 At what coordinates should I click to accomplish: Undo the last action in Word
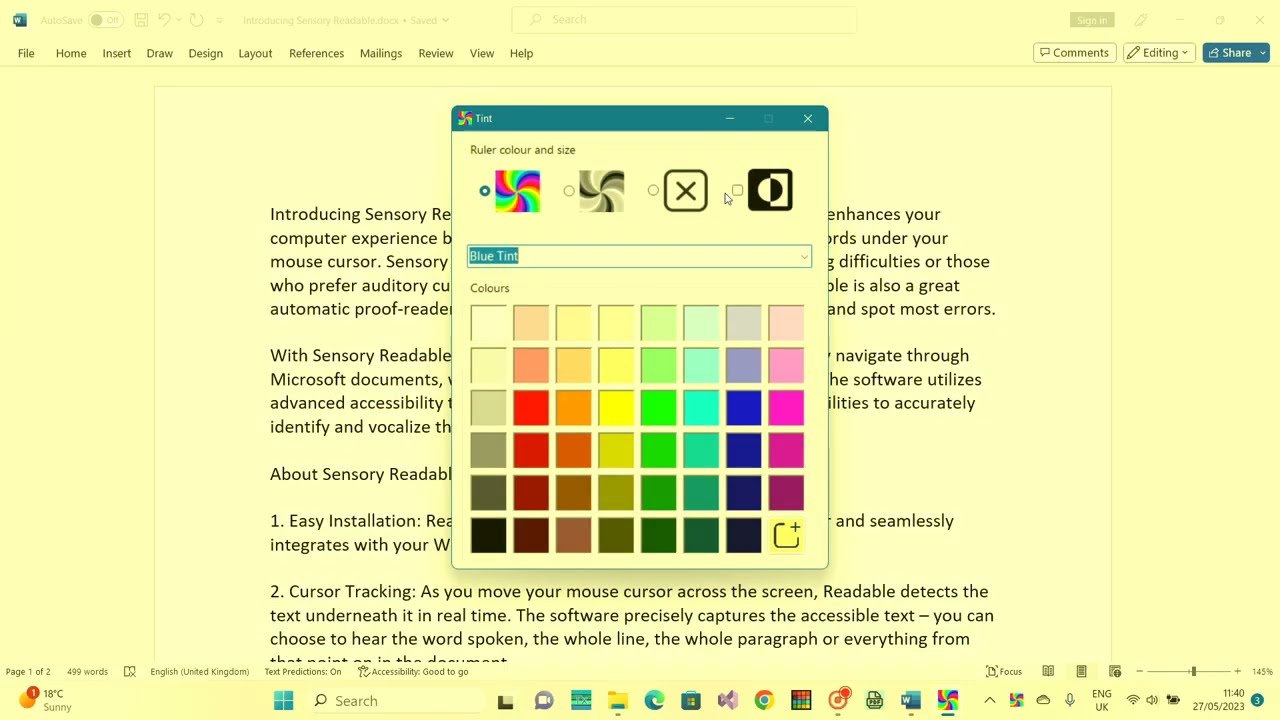165,20
